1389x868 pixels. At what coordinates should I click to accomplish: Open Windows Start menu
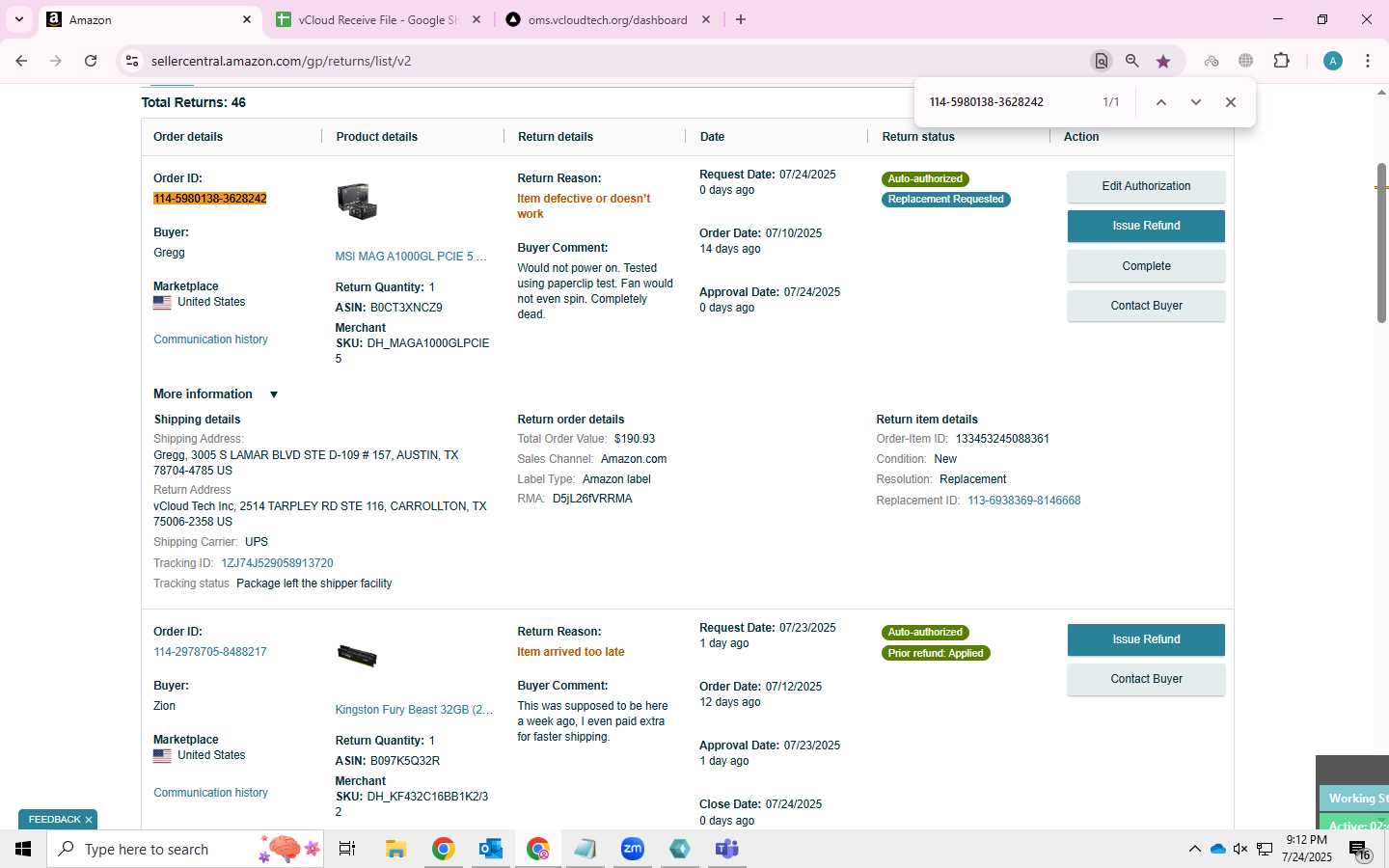tap(23, 849)
